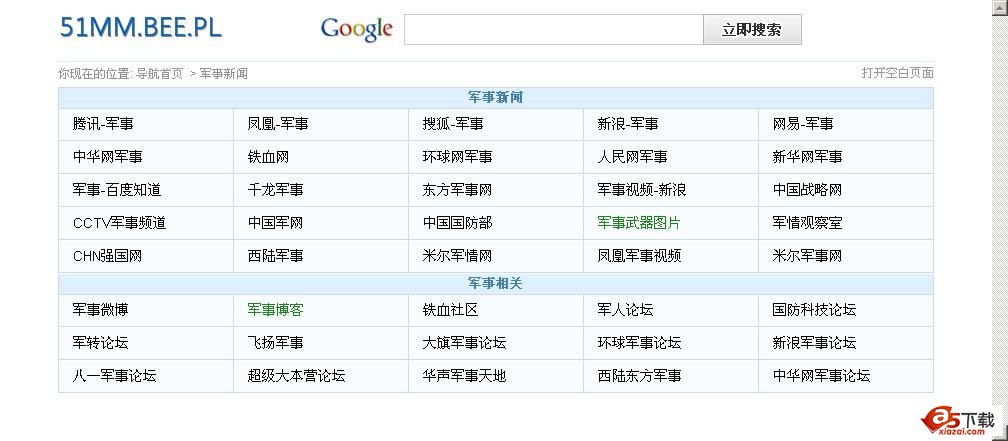Select 军事视频-新浪 link
Screen dimensions: 1008x441
(x=642, y=190)
